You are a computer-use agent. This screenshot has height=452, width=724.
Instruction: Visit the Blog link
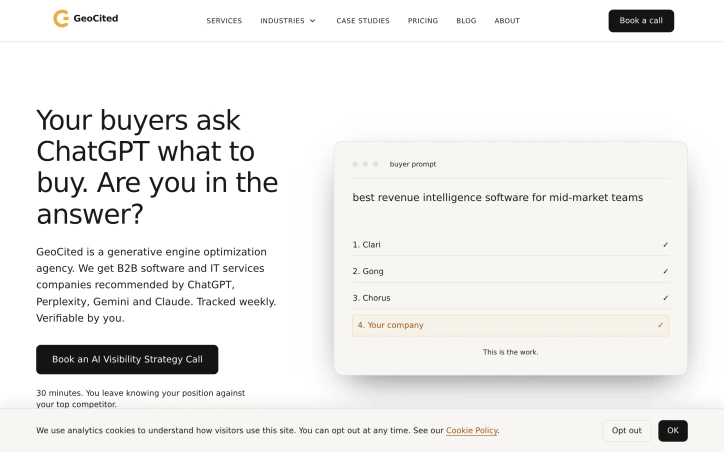click(x=466, y=21)
